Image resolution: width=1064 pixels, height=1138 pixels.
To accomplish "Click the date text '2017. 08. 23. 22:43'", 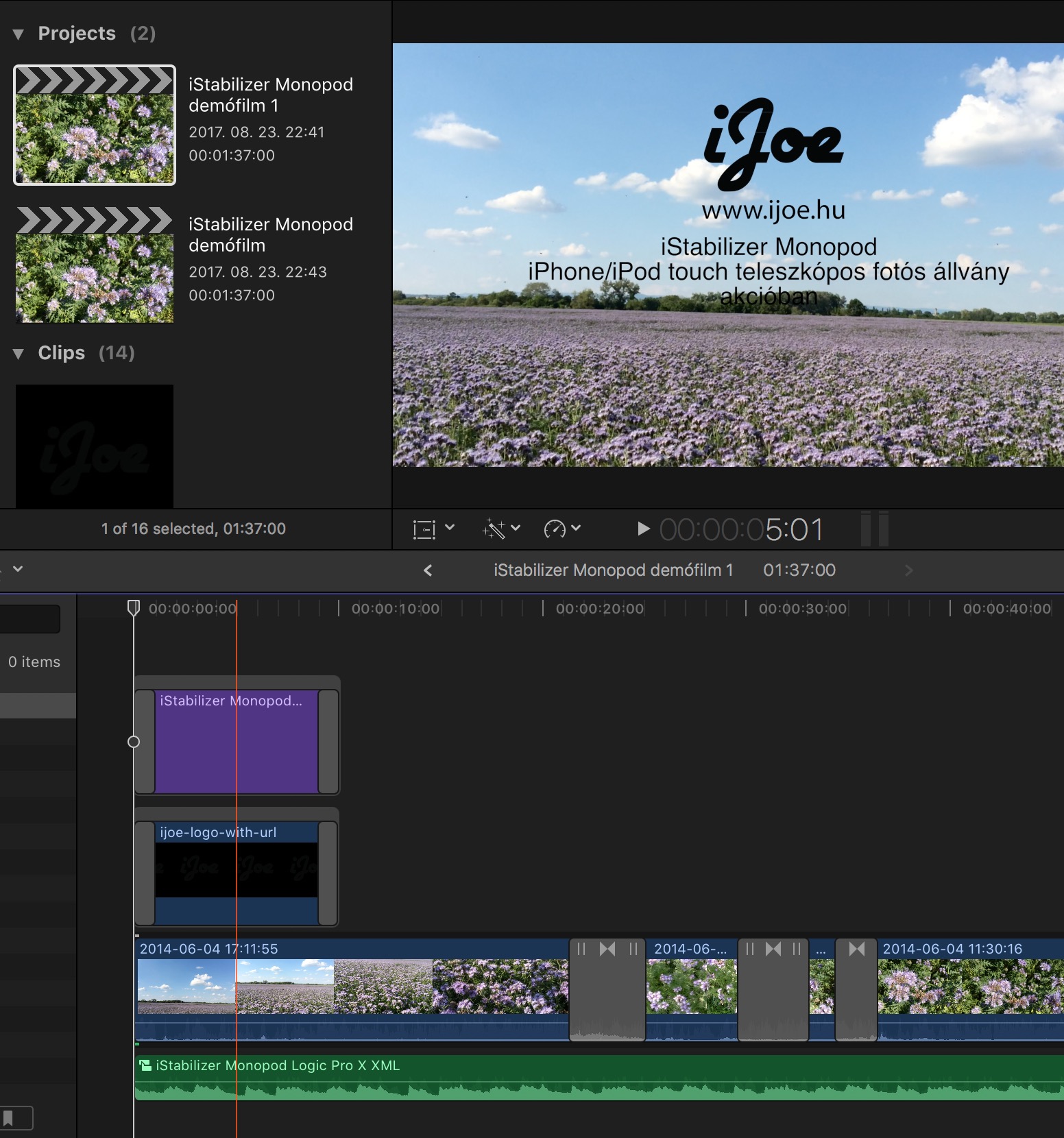I will tap(258, 271).
